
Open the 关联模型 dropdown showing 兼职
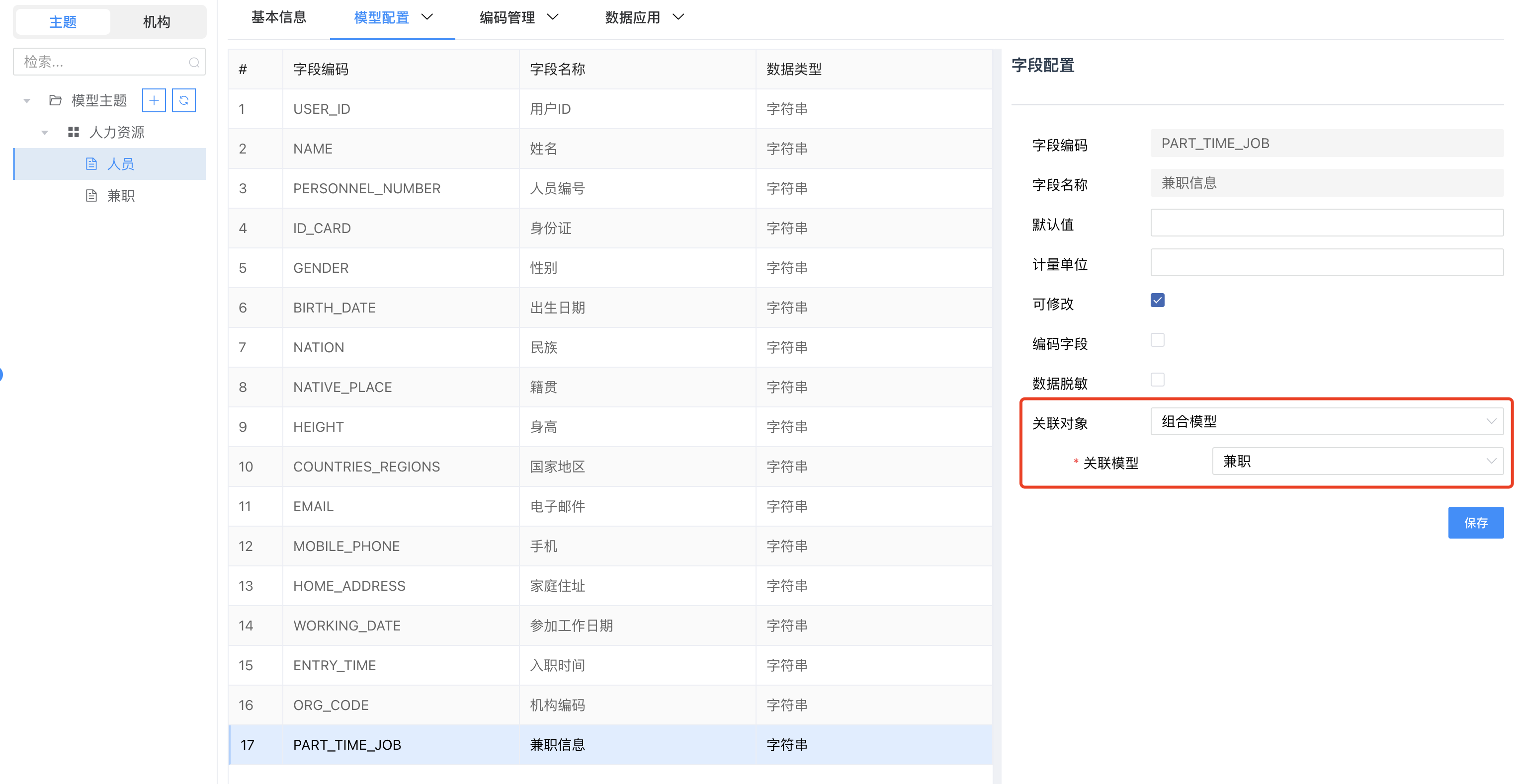[x=1357, y=461]
